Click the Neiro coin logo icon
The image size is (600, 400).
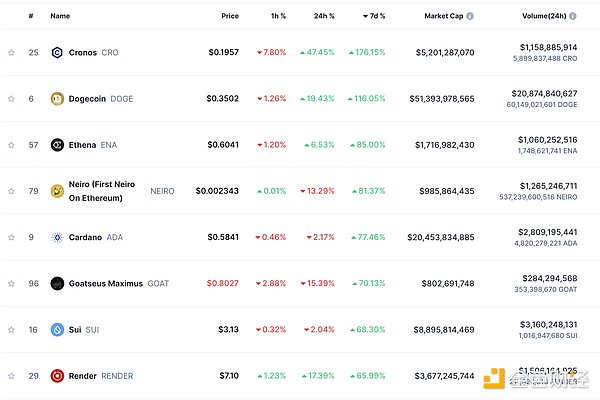[57, 191]
